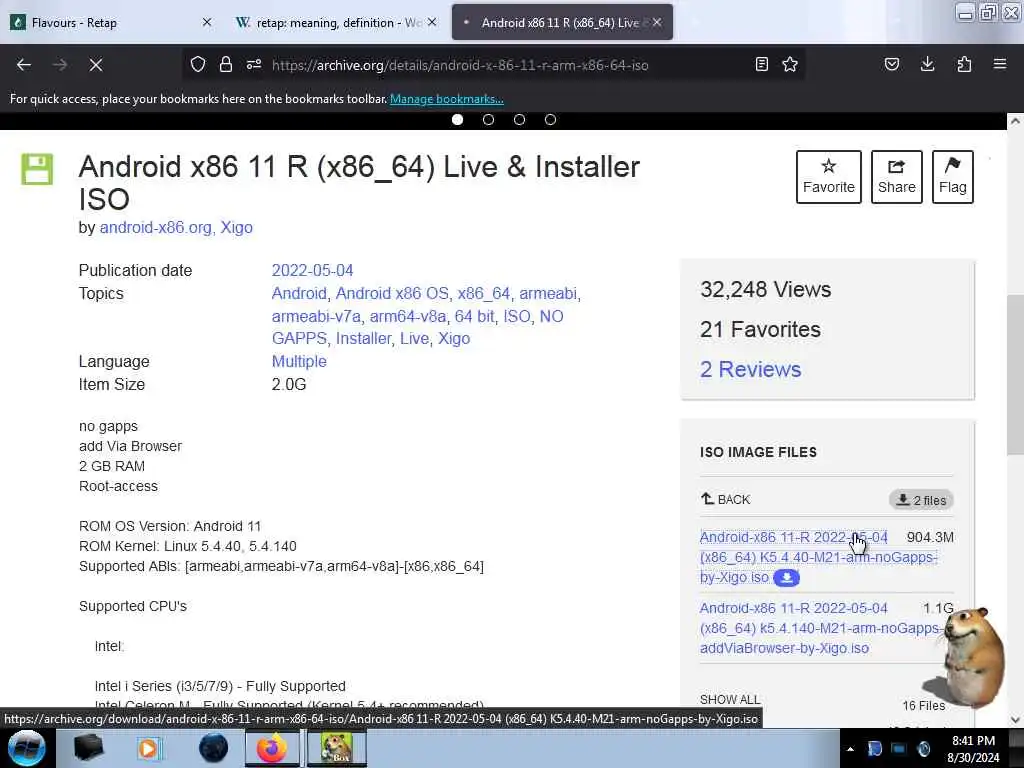This screenshot has height=768, width=1024.
Task: Bookmark this page with the star icon
Action: click(x=790, y=64)
